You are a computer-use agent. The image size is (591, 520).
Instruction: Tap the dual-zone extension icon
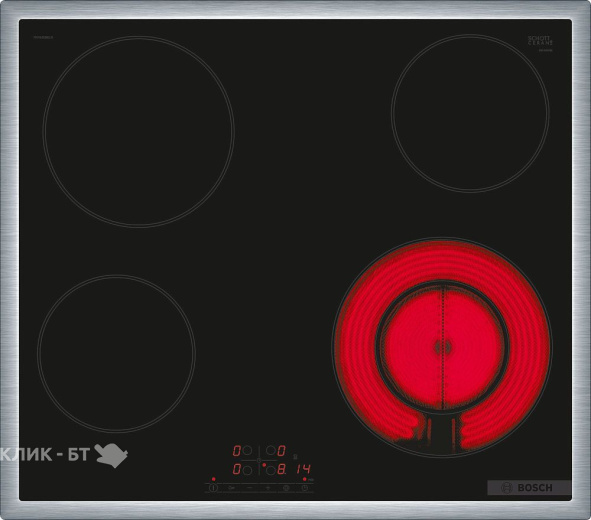click(286, 488)
